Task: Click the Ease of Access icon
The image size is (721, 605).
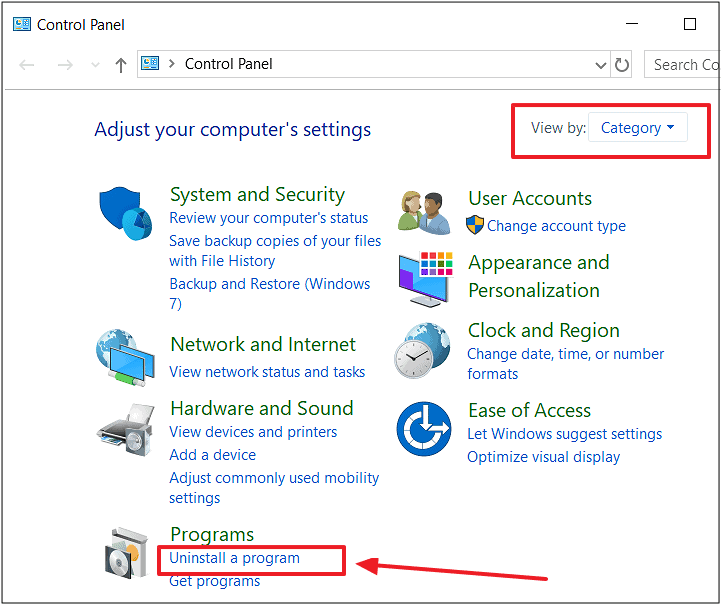Action: coord(424,429)
